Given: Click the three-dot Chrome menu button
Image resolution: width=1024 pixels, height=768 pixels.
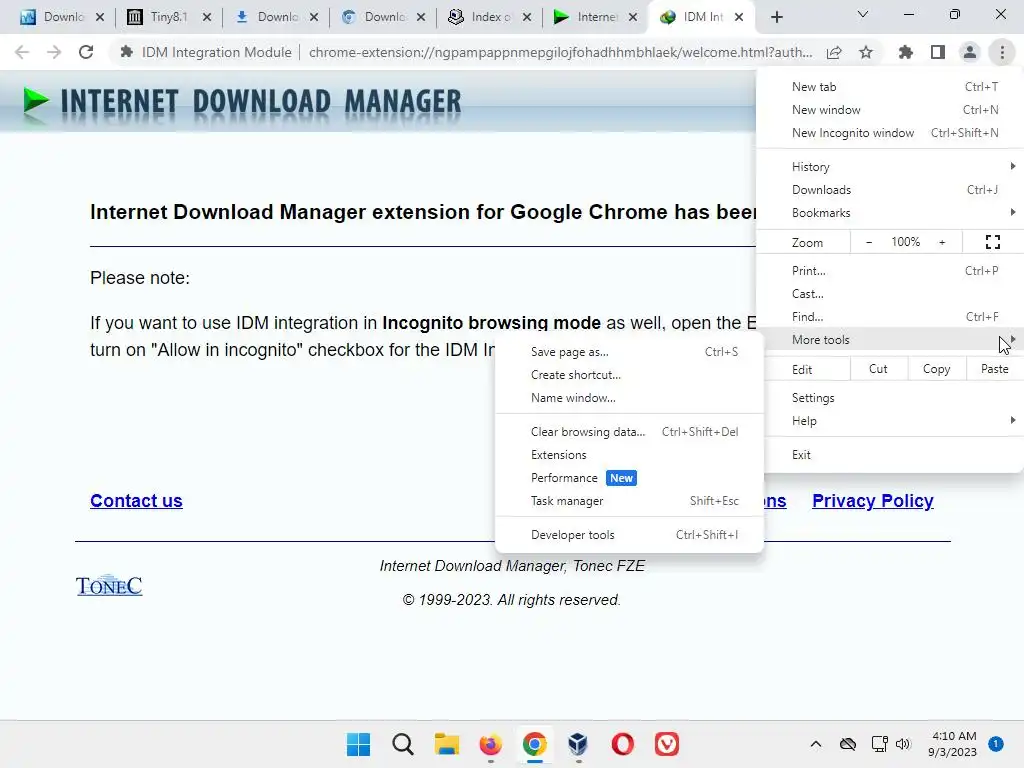Looking at the screenshot, I should tap(1002, 52).
